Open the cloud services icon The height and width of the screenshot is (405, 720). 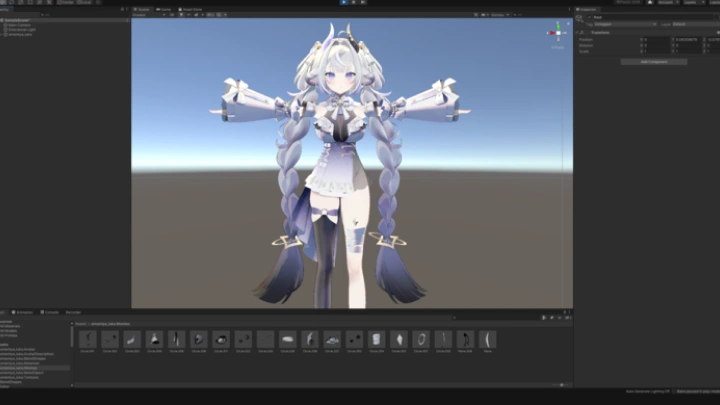tap(650, 2)
